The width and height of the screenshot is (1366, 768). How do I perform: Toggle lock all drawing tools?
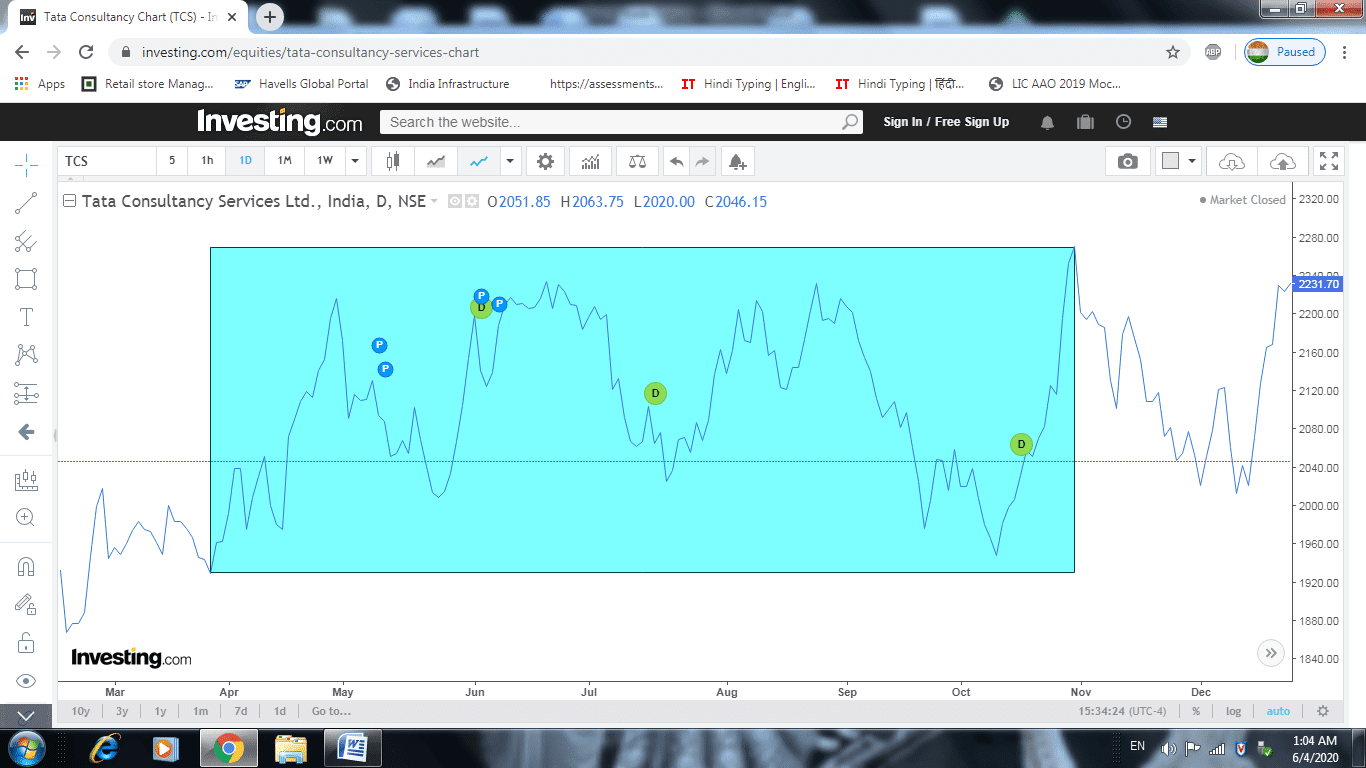[27, 642]
